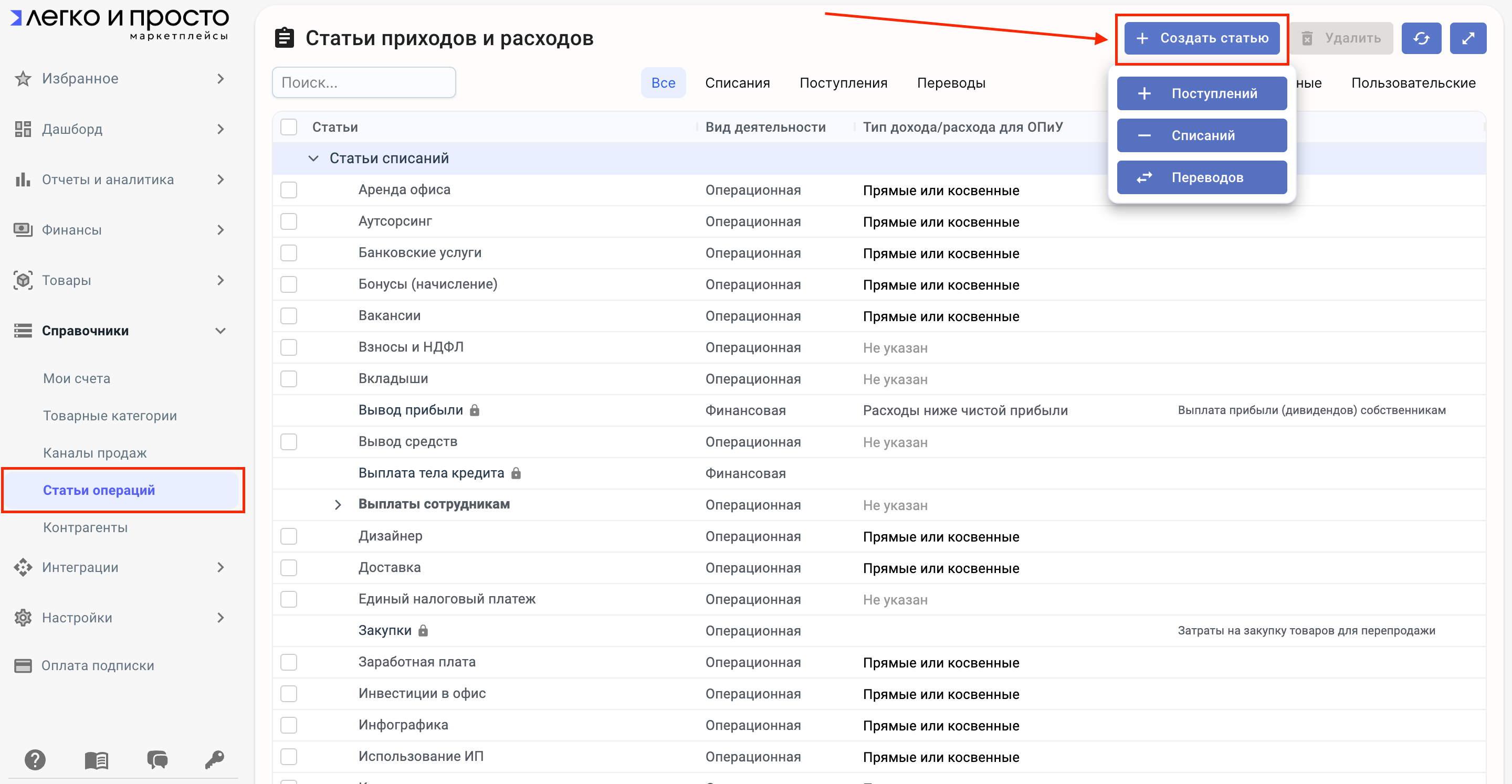1512x784 pixels.
Task: Click the Избранное star icon
Action: [23, 79]
